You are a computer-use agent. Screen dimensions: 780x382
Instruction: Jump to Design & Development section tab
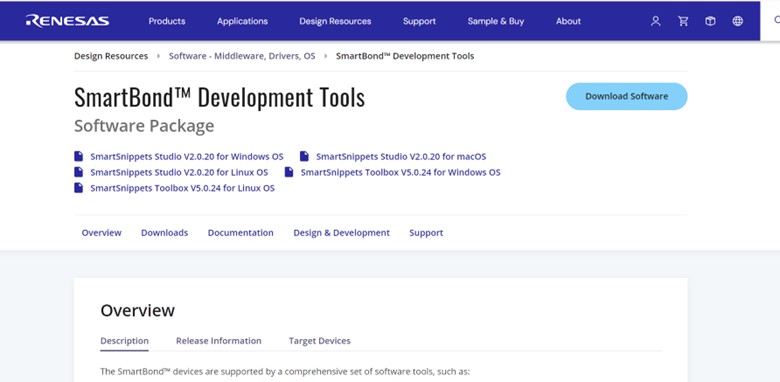point(342,233)
